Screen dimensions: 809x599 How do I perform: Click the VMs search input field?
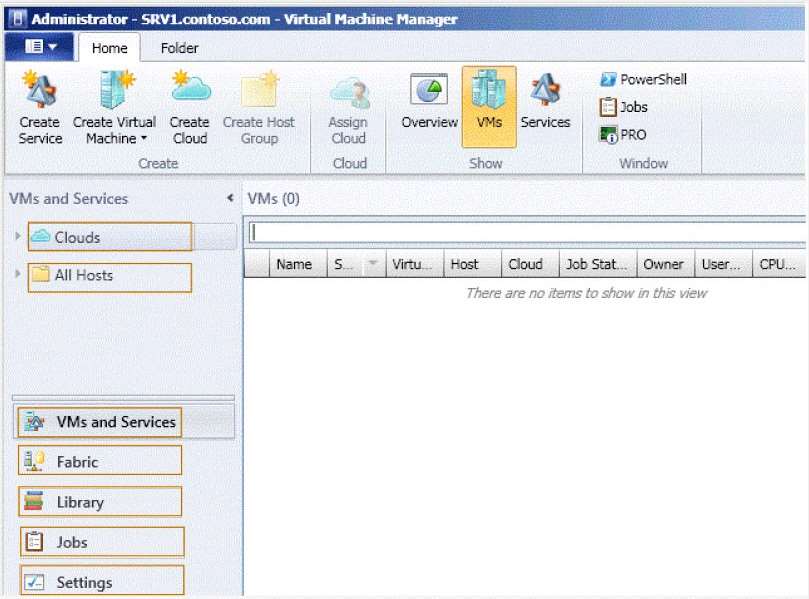(x=527, y=232)
